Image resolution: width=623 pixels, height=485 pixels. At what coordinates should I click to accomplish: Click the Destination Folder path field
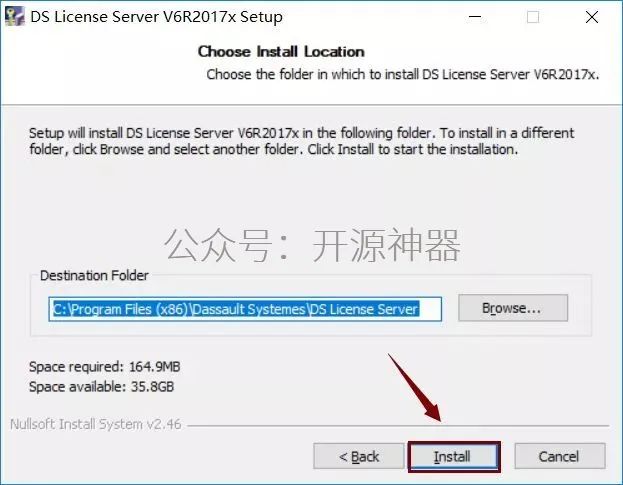pyautogui.click(x=245, y=309)
